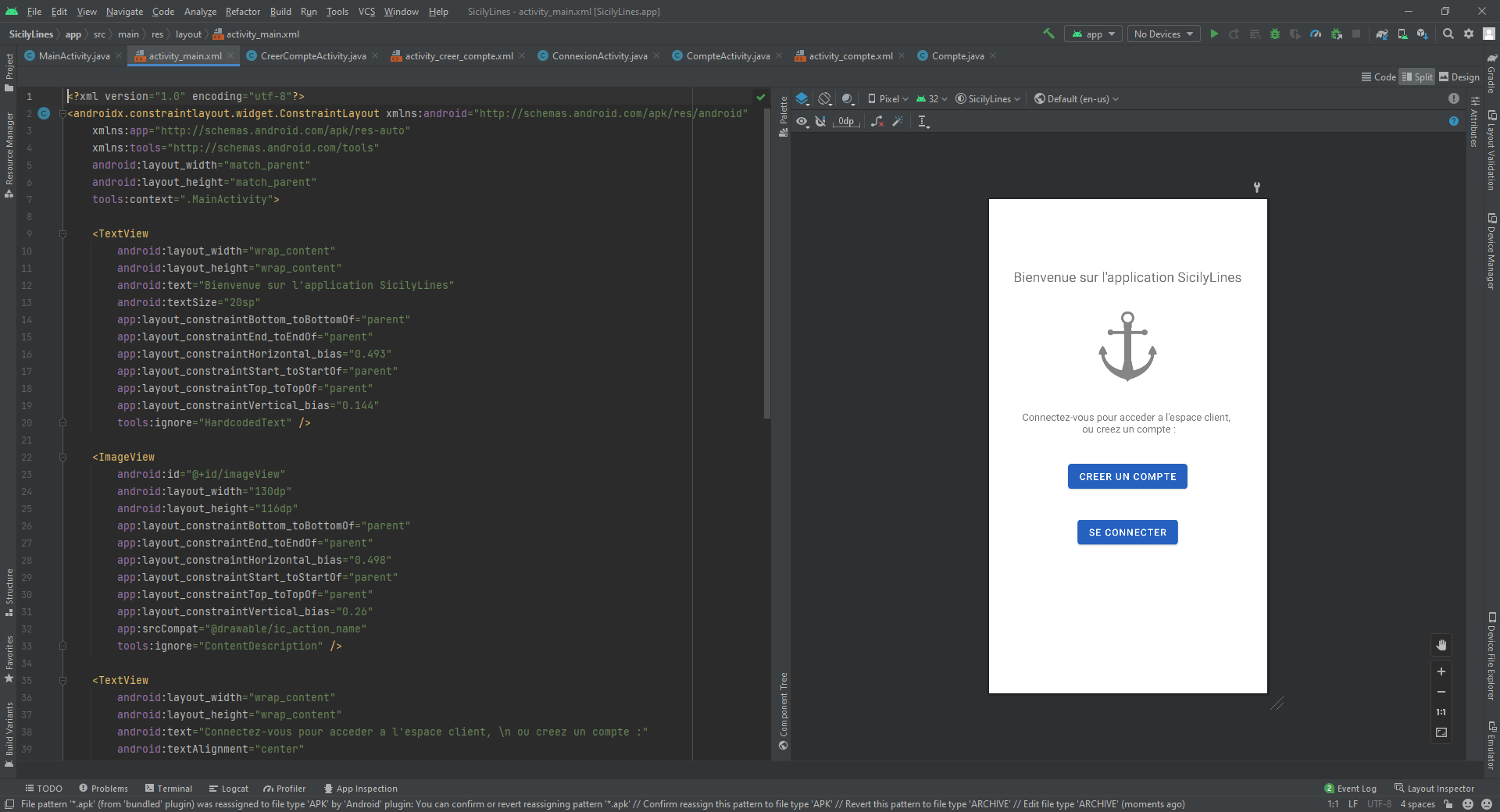Open the Event Log
This screenshot has width=1500, height=812.
click(x=1351, y=789)
